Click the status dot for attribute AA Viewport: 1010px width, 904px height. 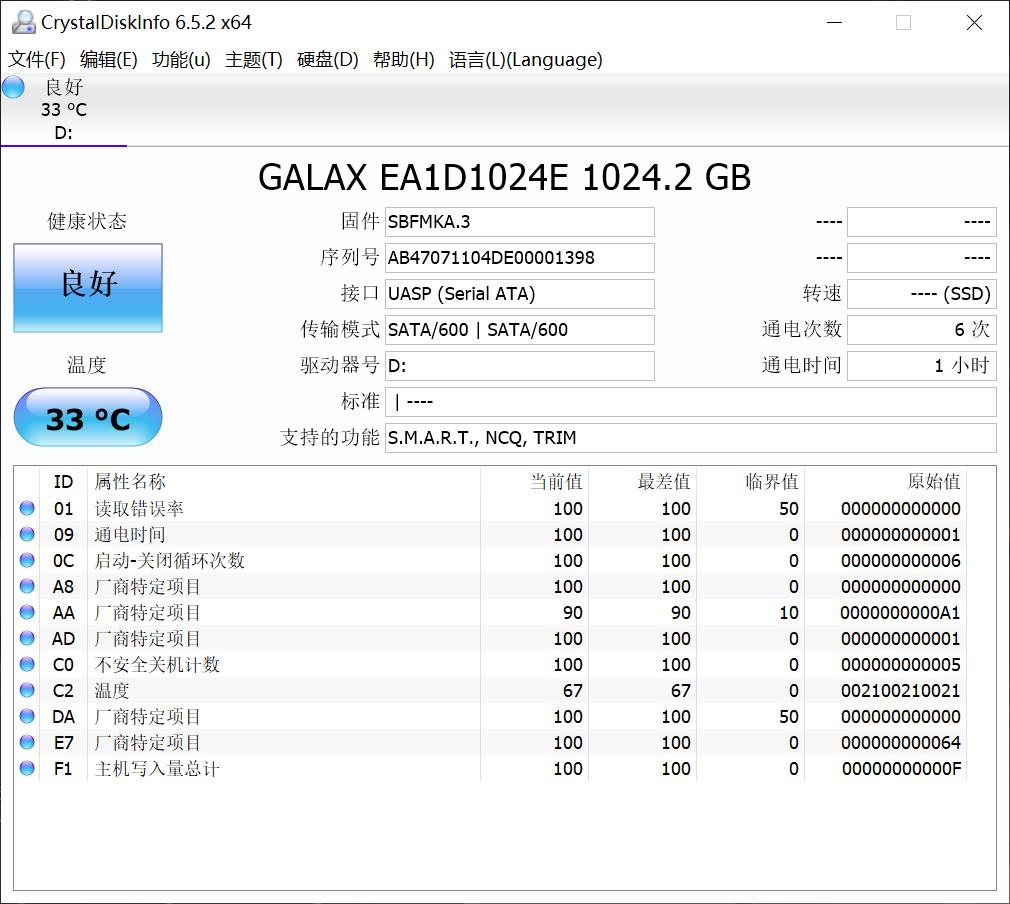click(26, 612)
